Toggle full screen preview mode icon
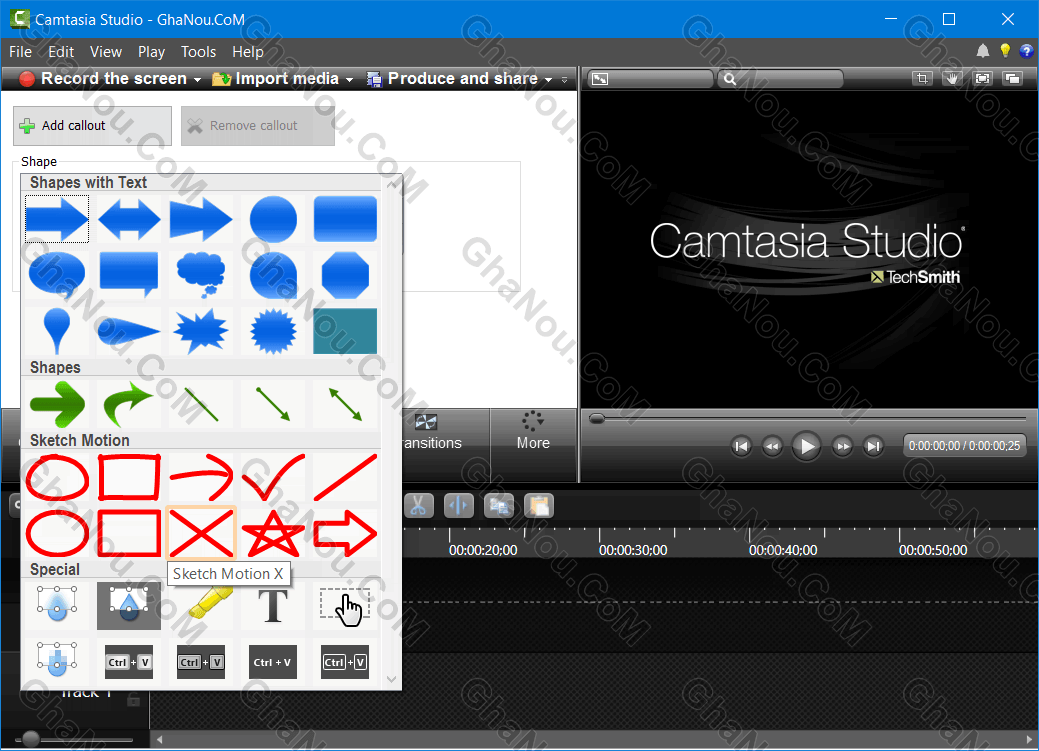This screenshot has width=1039, height=751. [983, 79]
